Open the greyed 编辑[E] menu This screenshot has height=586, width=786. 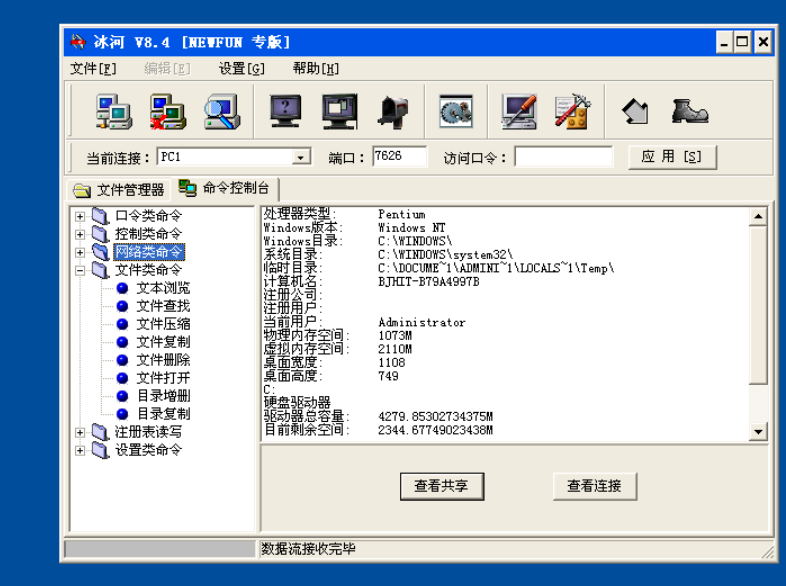point(167,68)
